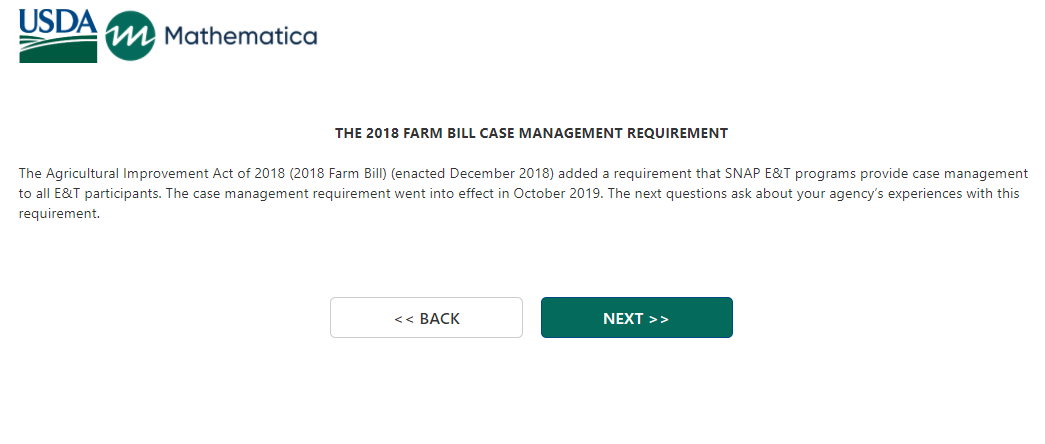The width and height of the screenshot is (1045, 444).
Task: Click the Farm Bill Case Management Requirement heading
Action: point(531,132)
